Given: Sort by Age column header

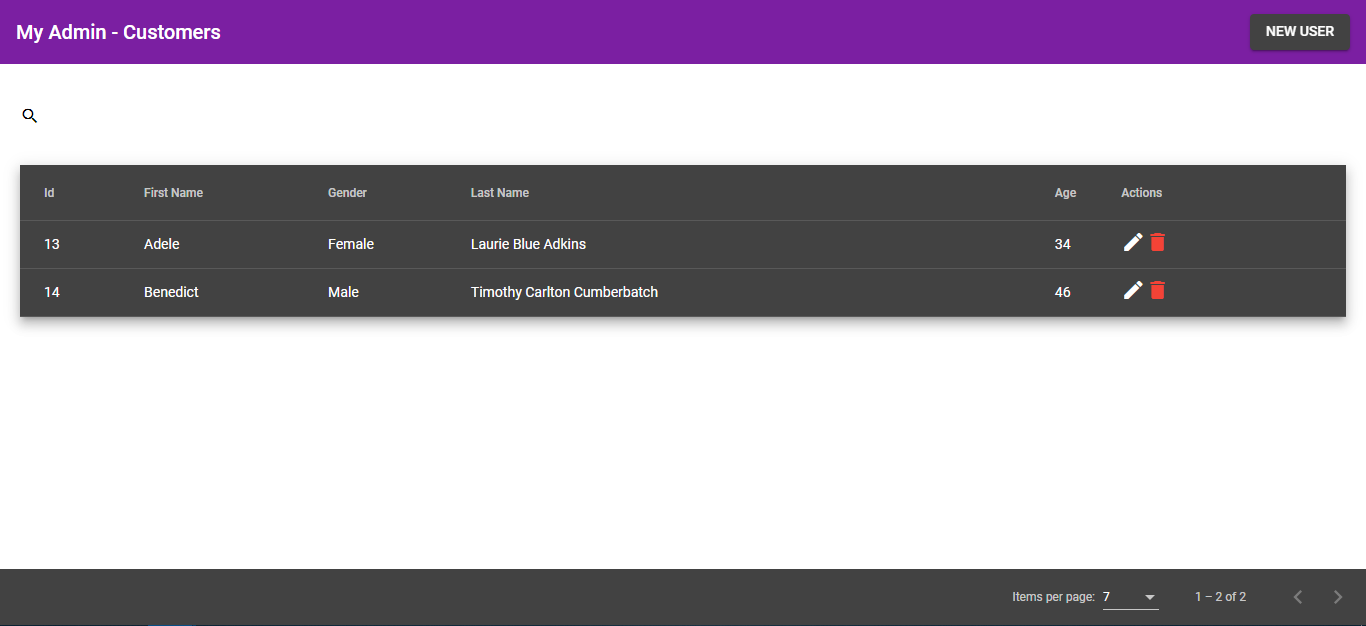Looking at the screenshot, I should click(x=1065, y=193).
